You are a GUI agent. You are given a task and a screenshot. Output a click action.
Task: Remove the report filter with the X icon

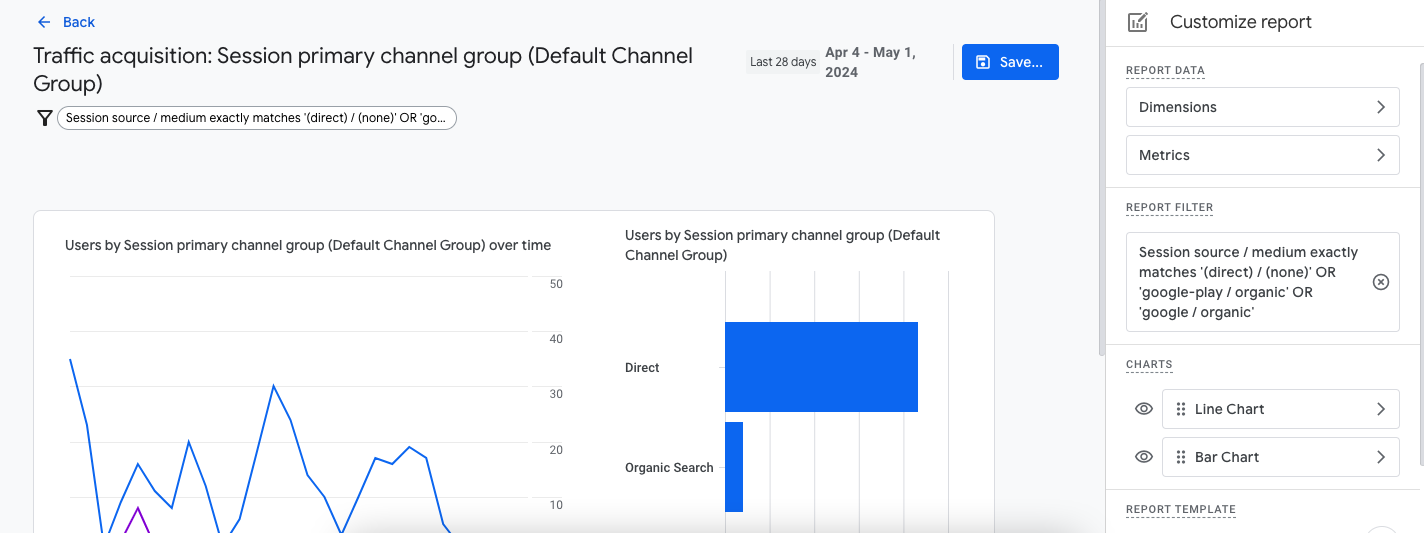[x=1380, y=282]
